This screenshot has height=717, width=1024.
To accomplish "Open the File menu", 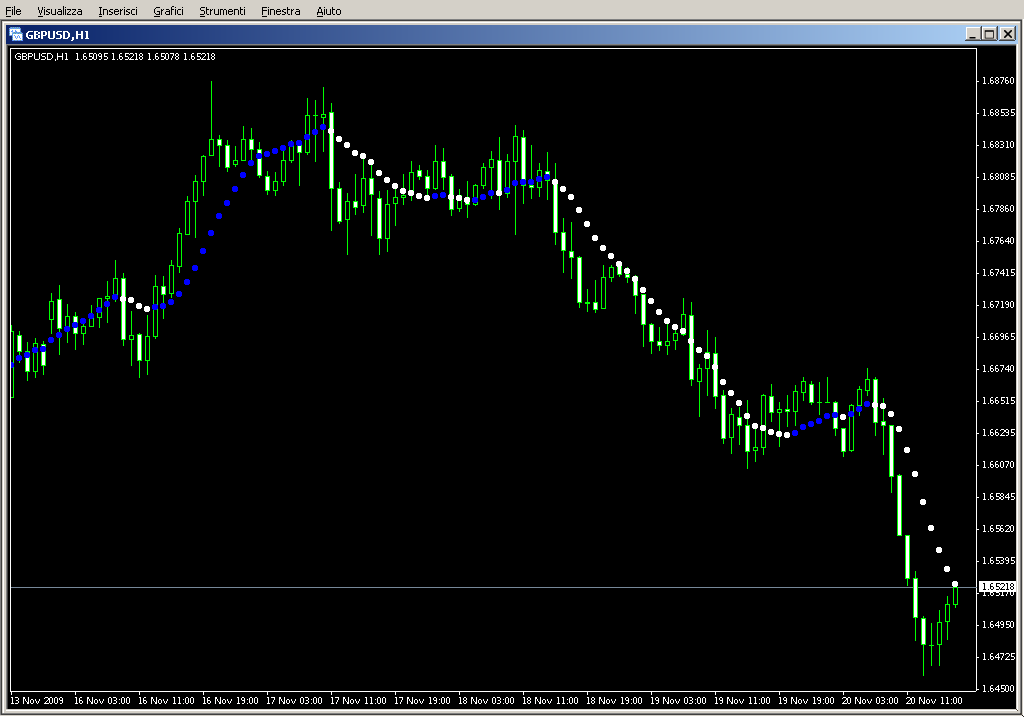I will [13, 11].
